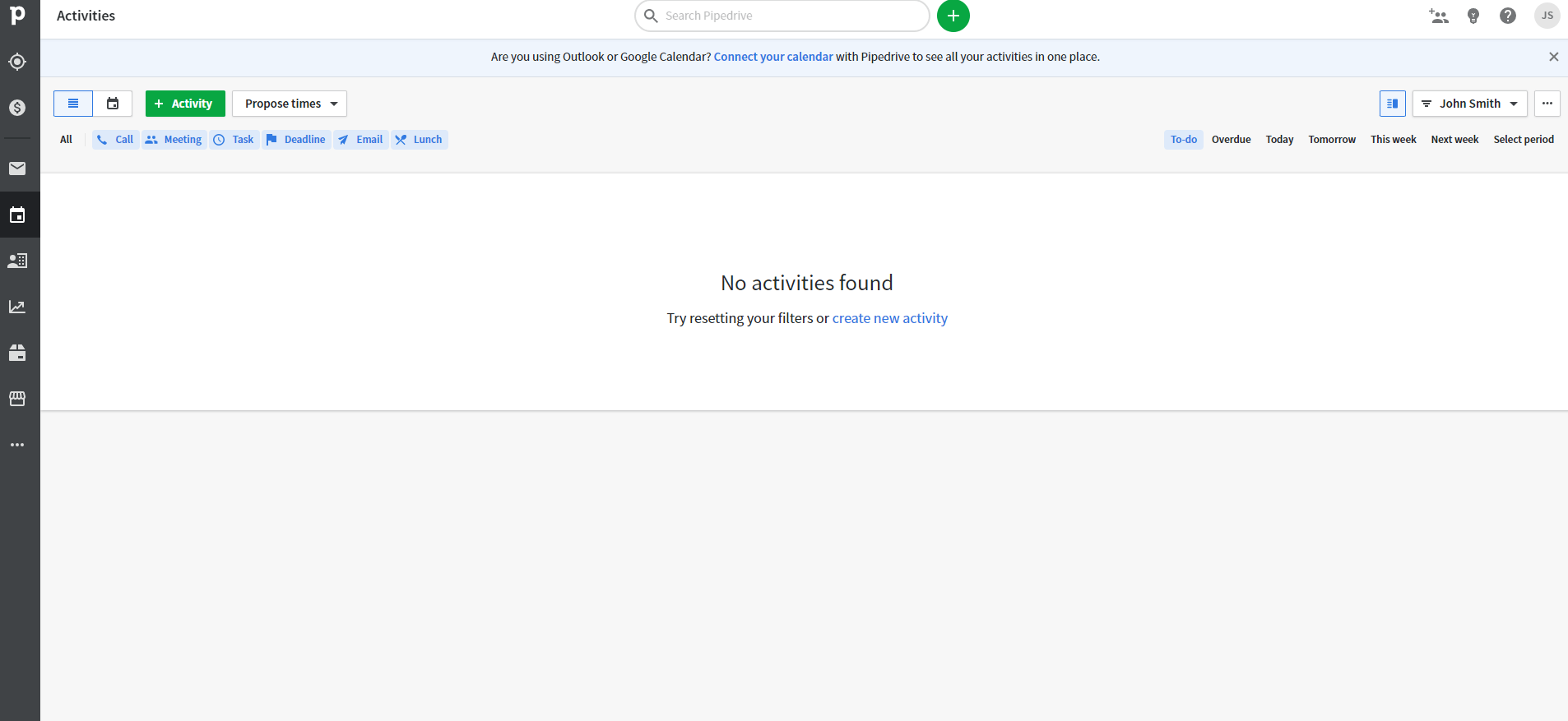Open the Mail inbox sidebar icon

point(17,169)
